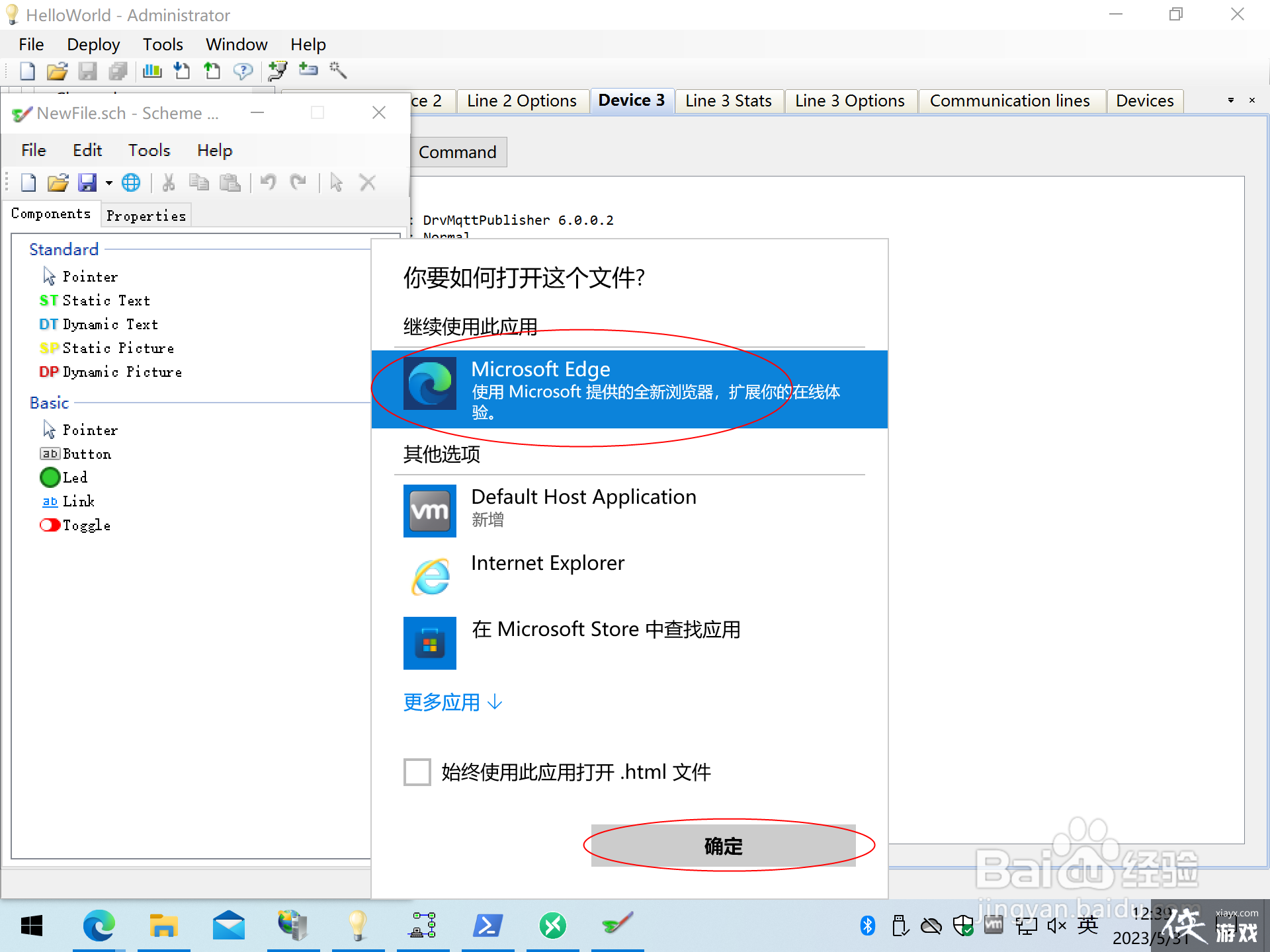Viewport: 1270px width, 952px height.
Task: Select Dynamic Text component
Action: 99,324
